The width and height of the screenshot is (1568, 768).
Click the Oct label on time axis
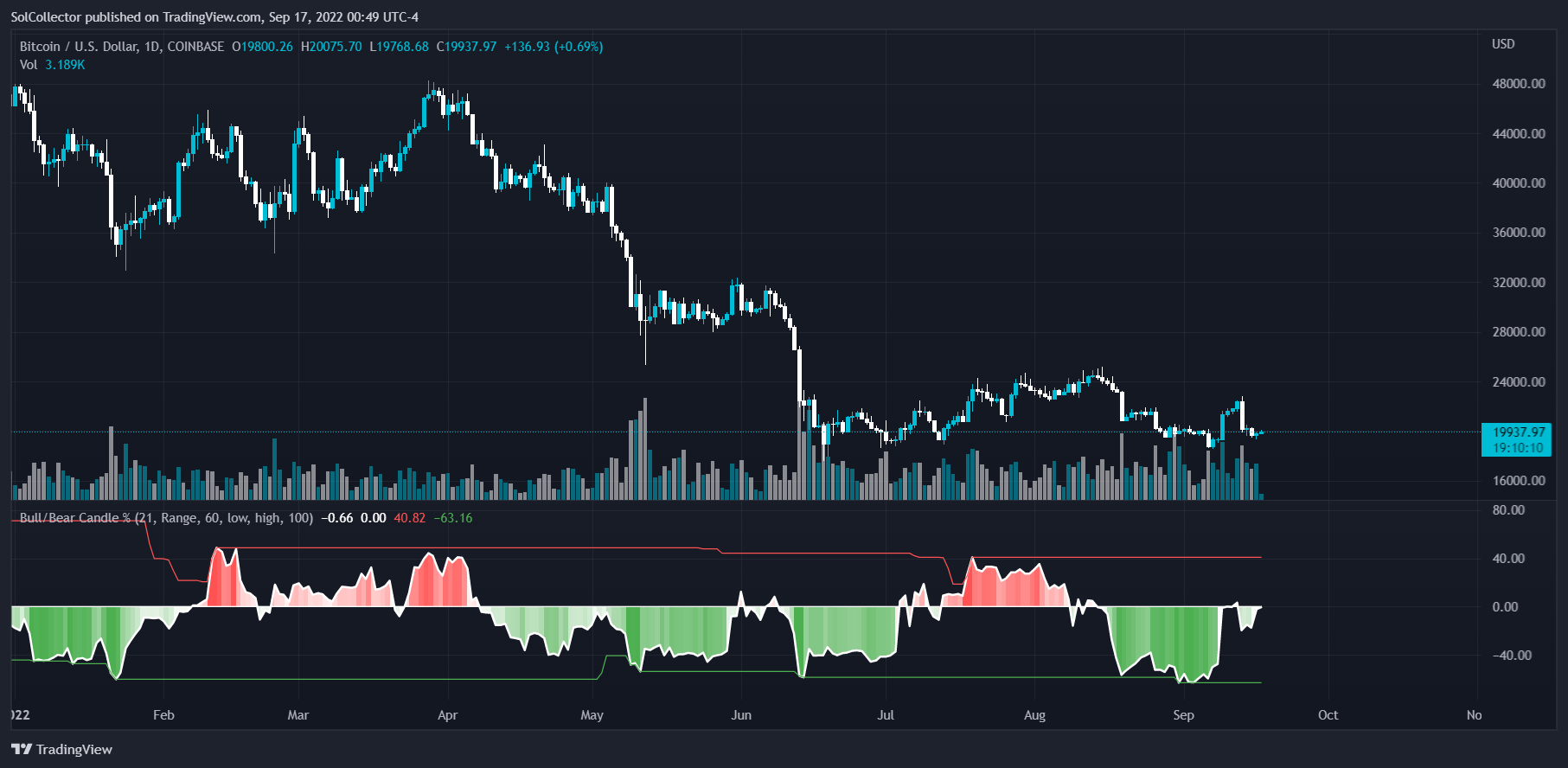coord(1328,715)
